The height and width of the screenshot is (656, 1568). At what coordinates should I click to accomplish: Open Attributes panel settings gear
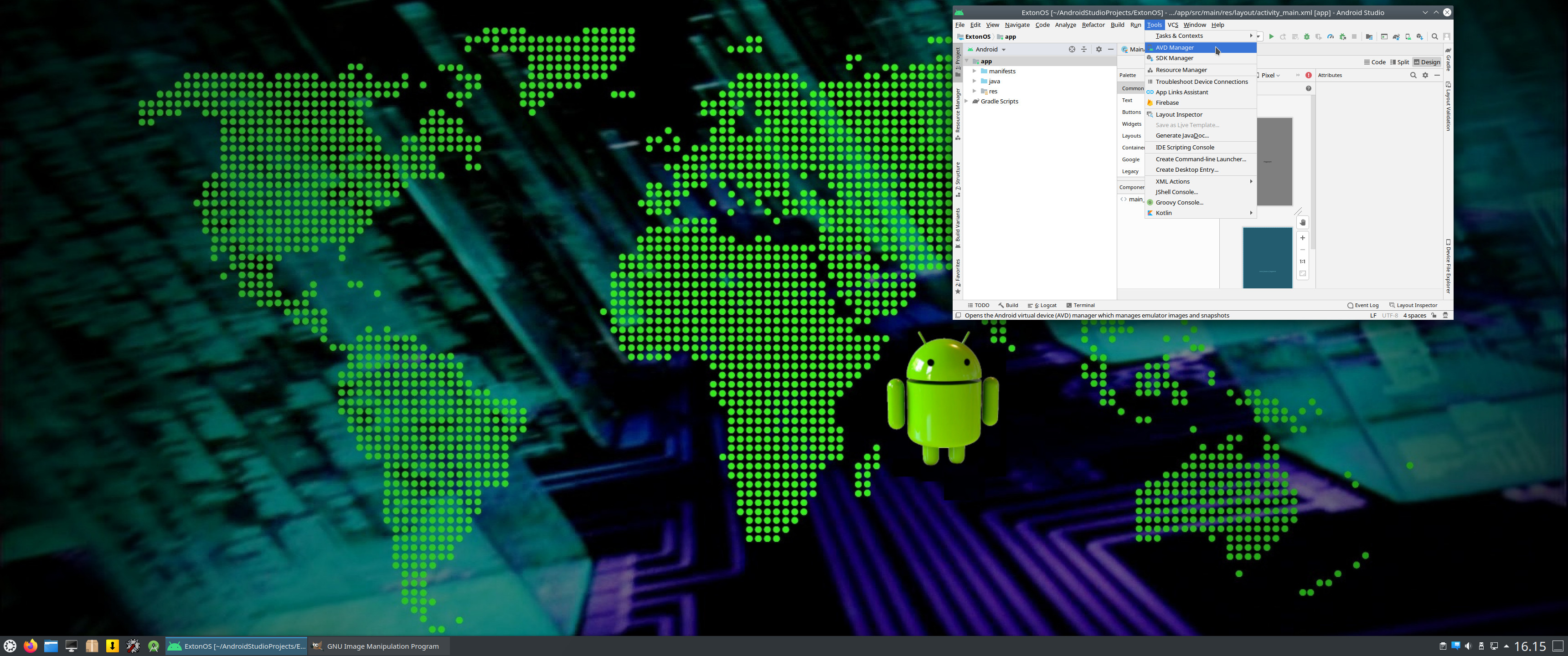coord(1426,76)
